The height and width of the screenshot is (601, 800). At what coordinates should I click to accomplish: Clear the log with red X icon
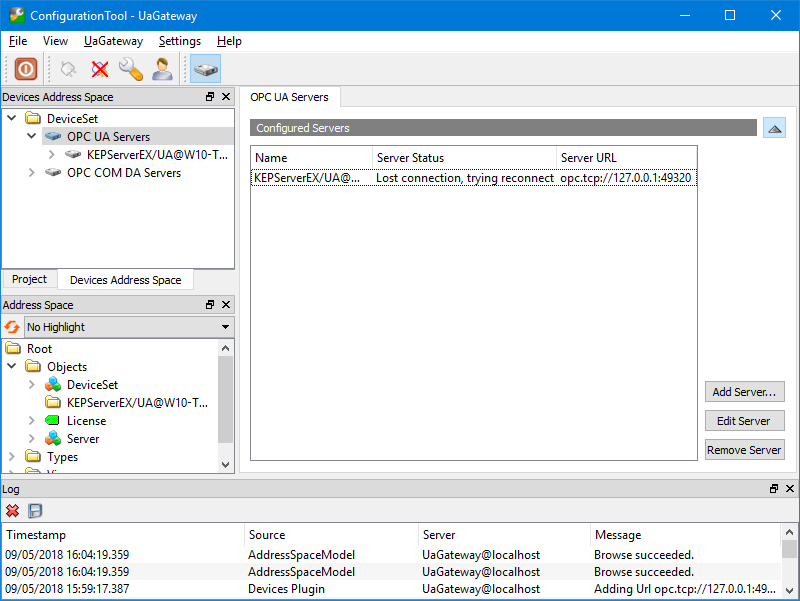13,511
